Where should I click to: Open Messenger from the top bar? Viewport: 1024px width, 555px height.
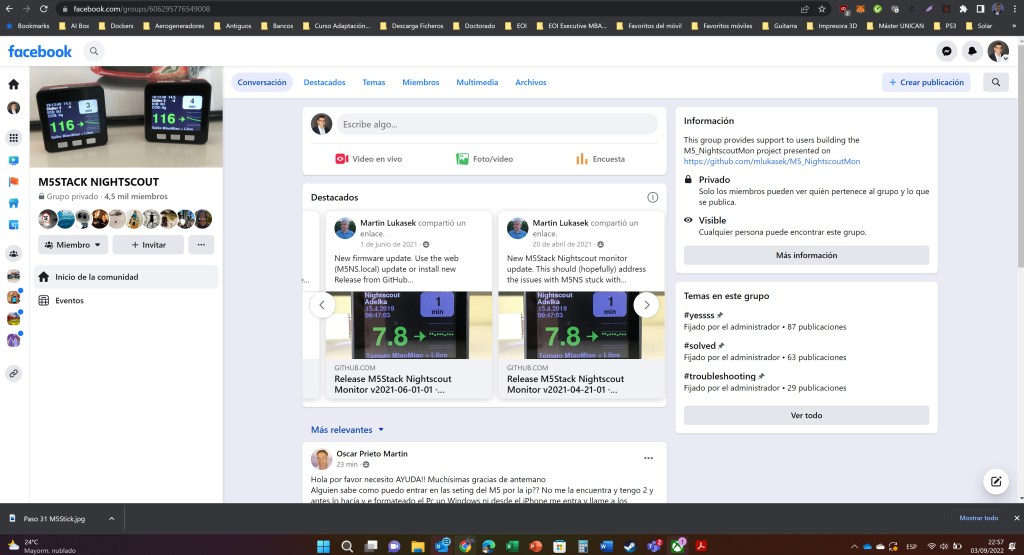(947, 51)
